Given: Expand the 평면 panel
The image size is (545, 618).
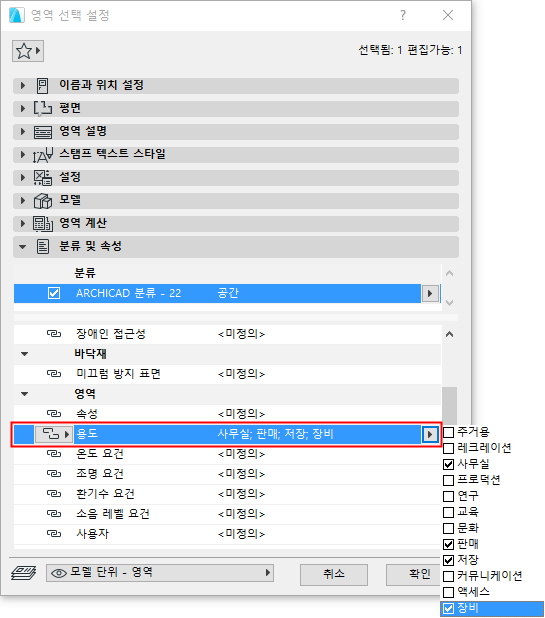Looking at the screenshot, I should [22, 108].
